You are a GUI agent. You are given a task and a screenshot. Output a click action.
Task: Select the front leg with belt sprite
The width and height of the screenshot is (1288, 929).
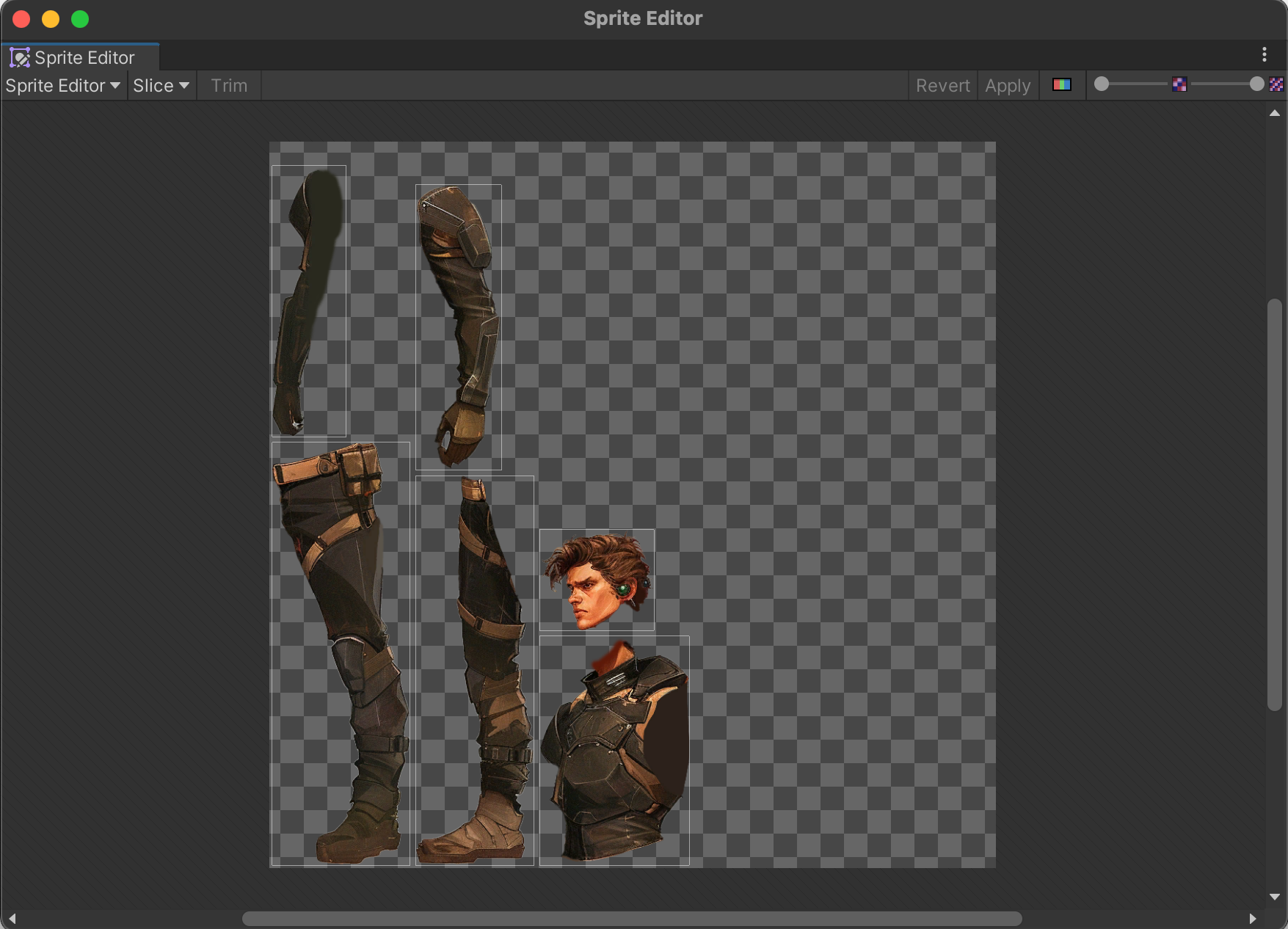click(x=341, y=654)
